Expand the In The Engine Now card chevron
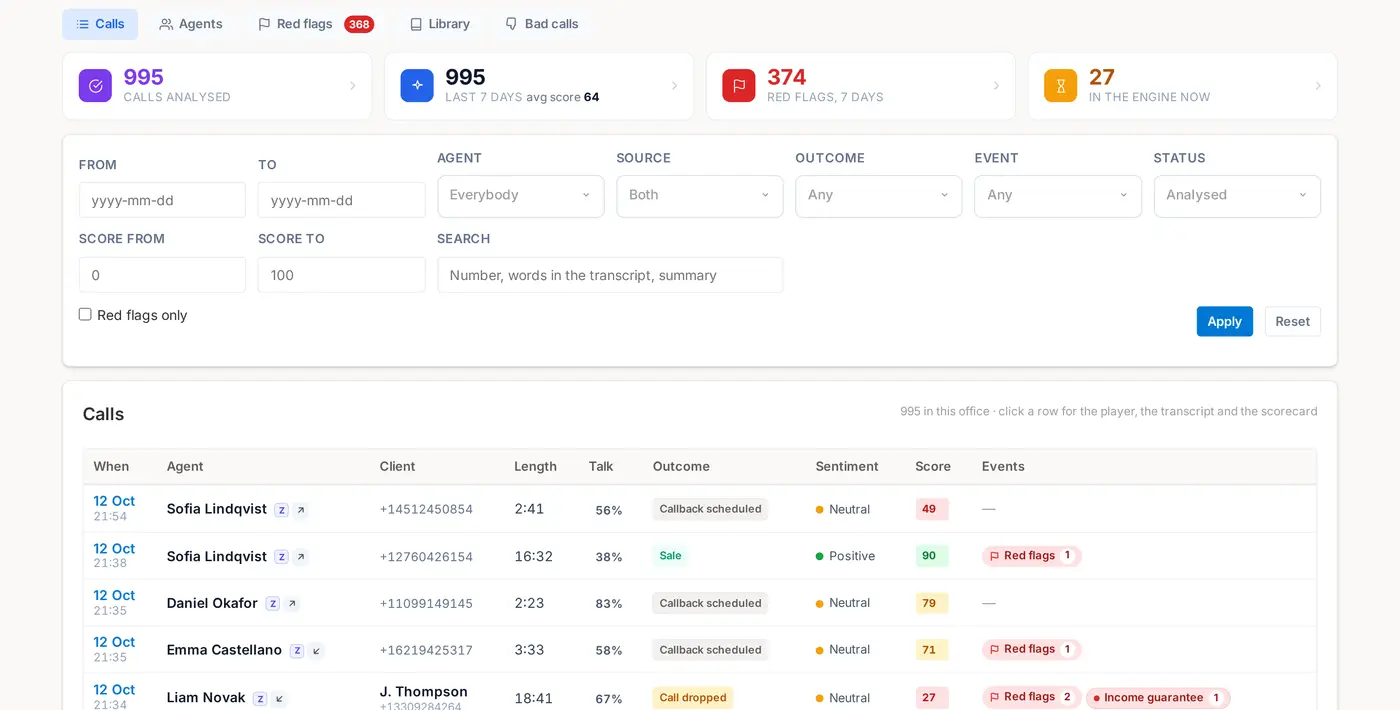Viewport: 1400px width, 710px height. point(1318,86)
